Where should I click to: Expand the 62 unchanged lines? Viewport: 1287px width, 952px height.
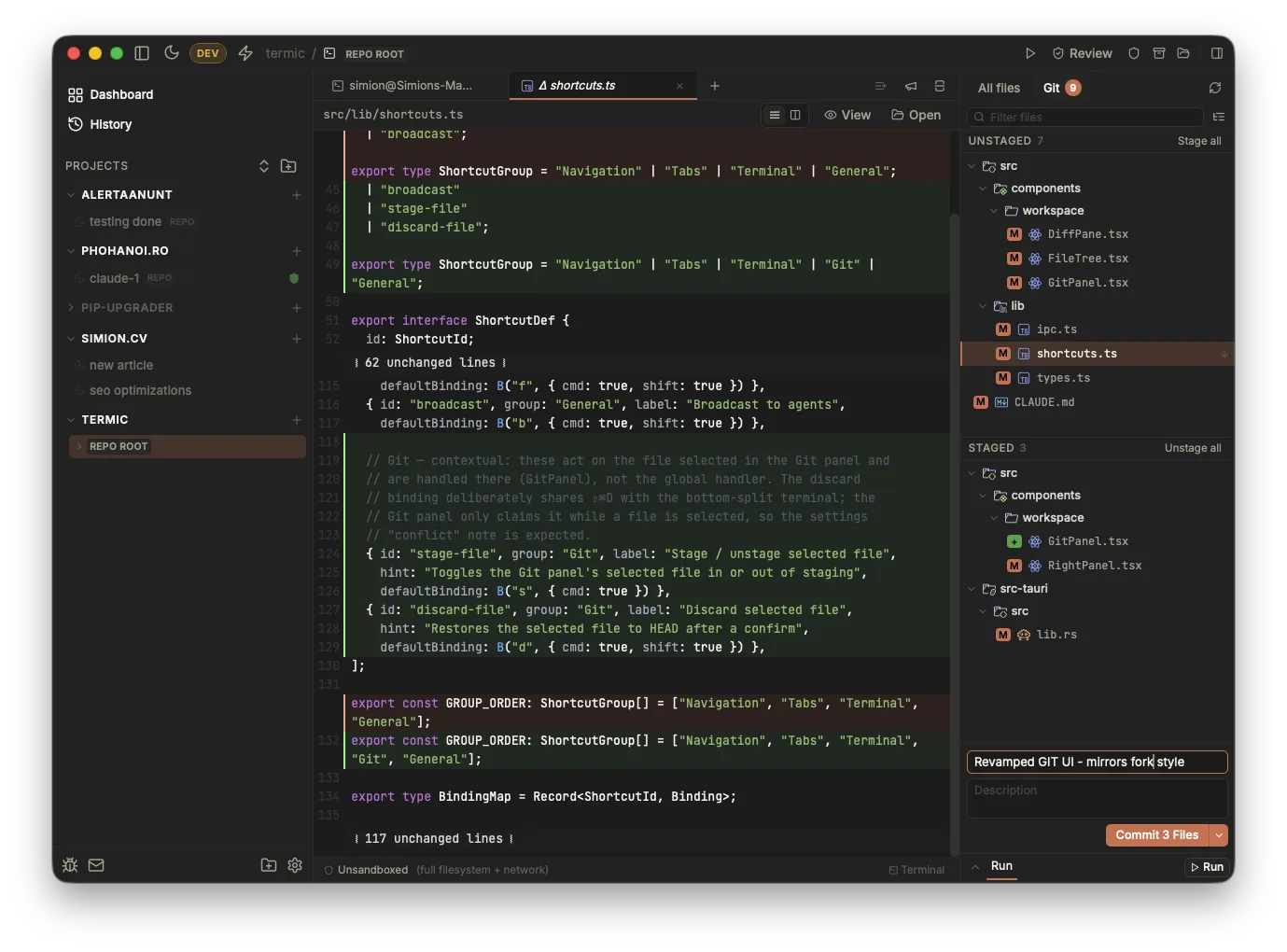coord(430,362)
